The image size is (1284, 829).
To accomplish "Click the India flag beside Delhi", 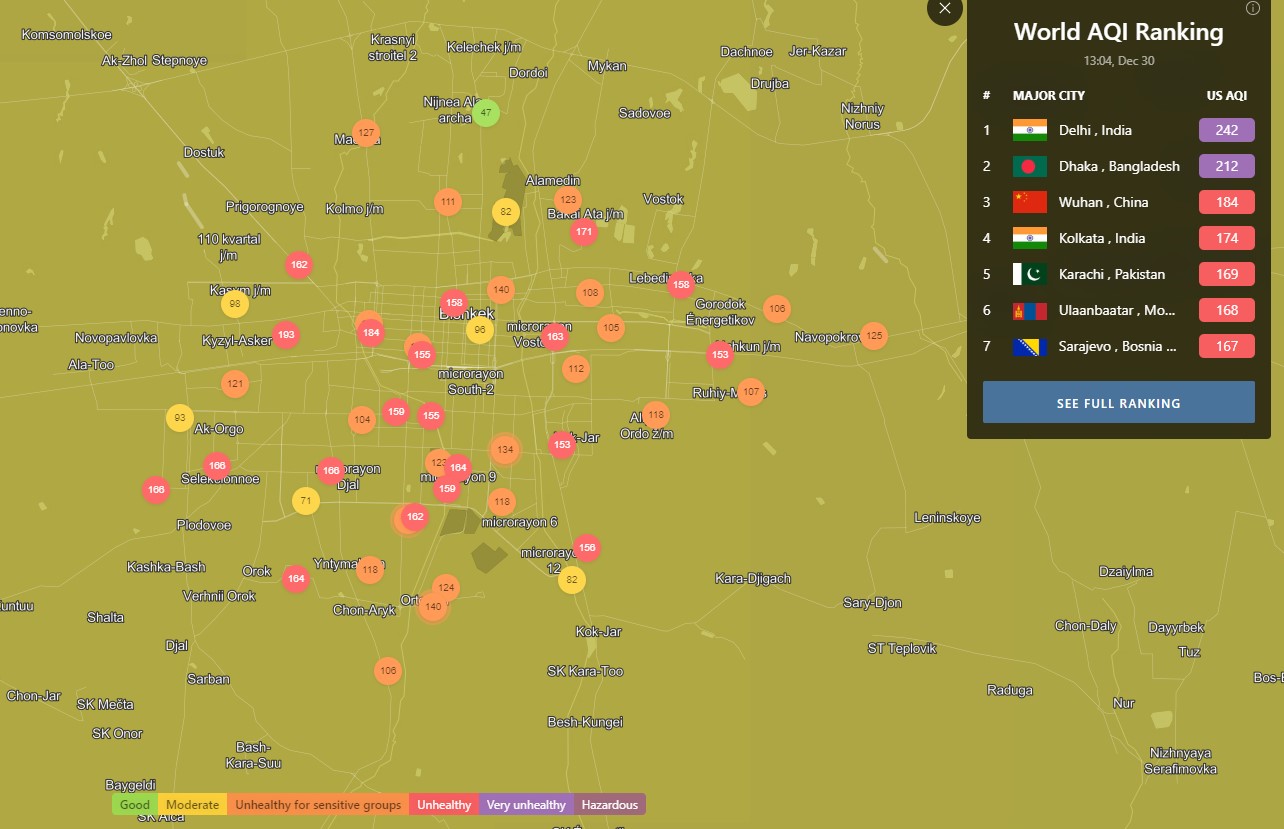I will tap(1029, 130).
